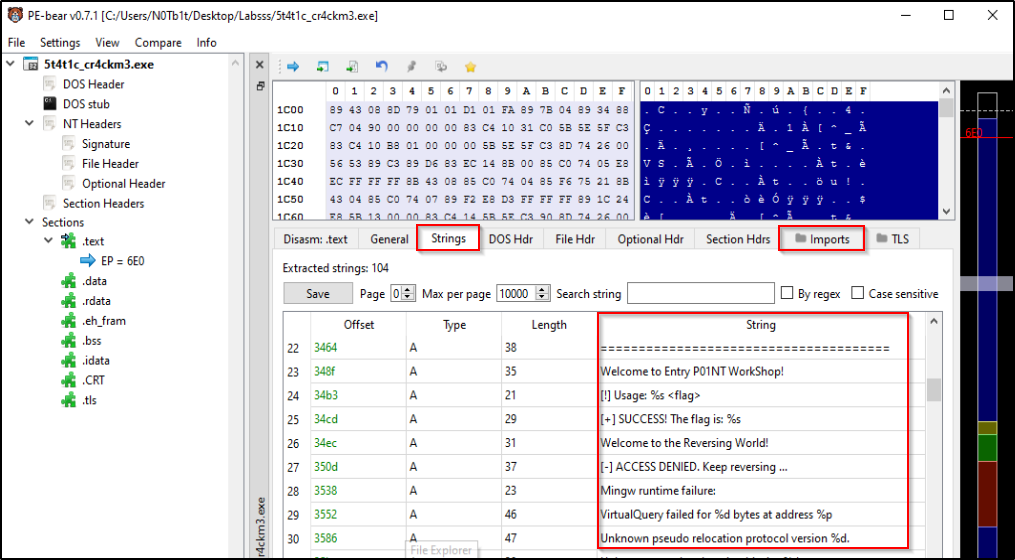Switch to the Imports tab
The height and width of the screenshot is (560, 1015).
821,239
